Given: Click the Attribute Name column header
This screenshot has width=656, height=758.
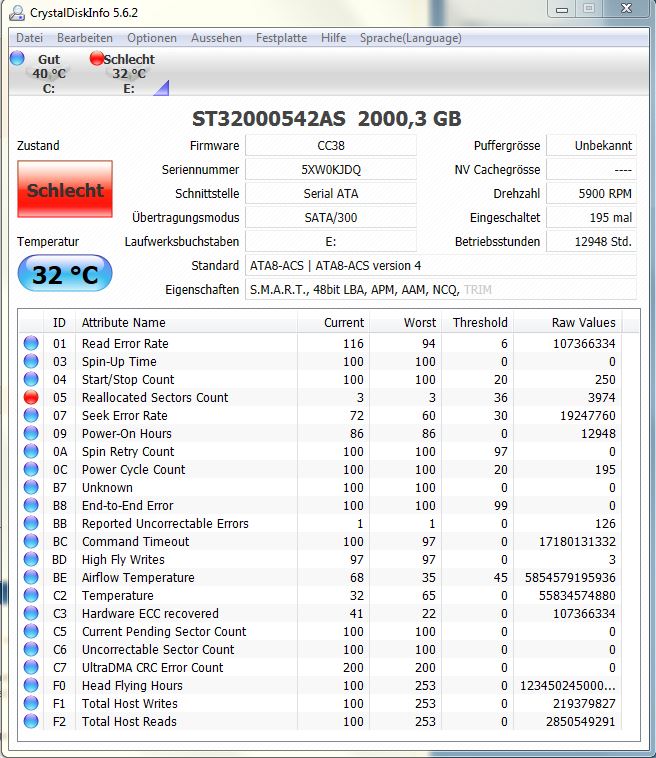Looking at the screenshot, I should point(186,322).
